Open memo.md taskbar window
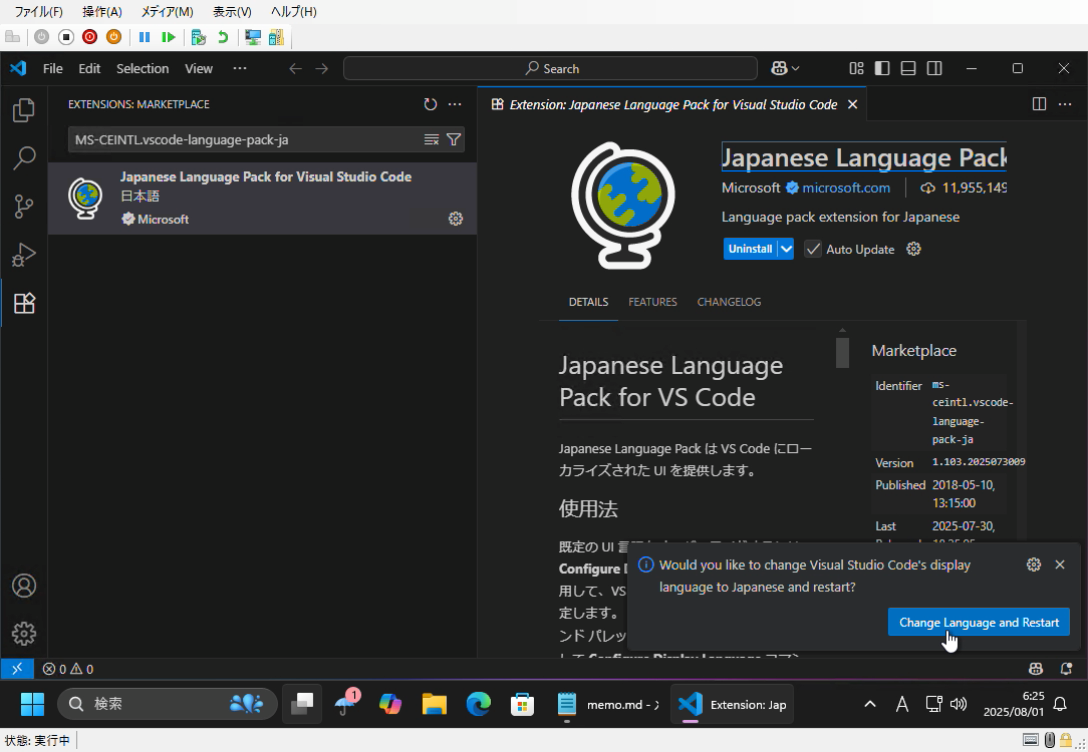This screenshot has height=752, width=1088. 608,704
